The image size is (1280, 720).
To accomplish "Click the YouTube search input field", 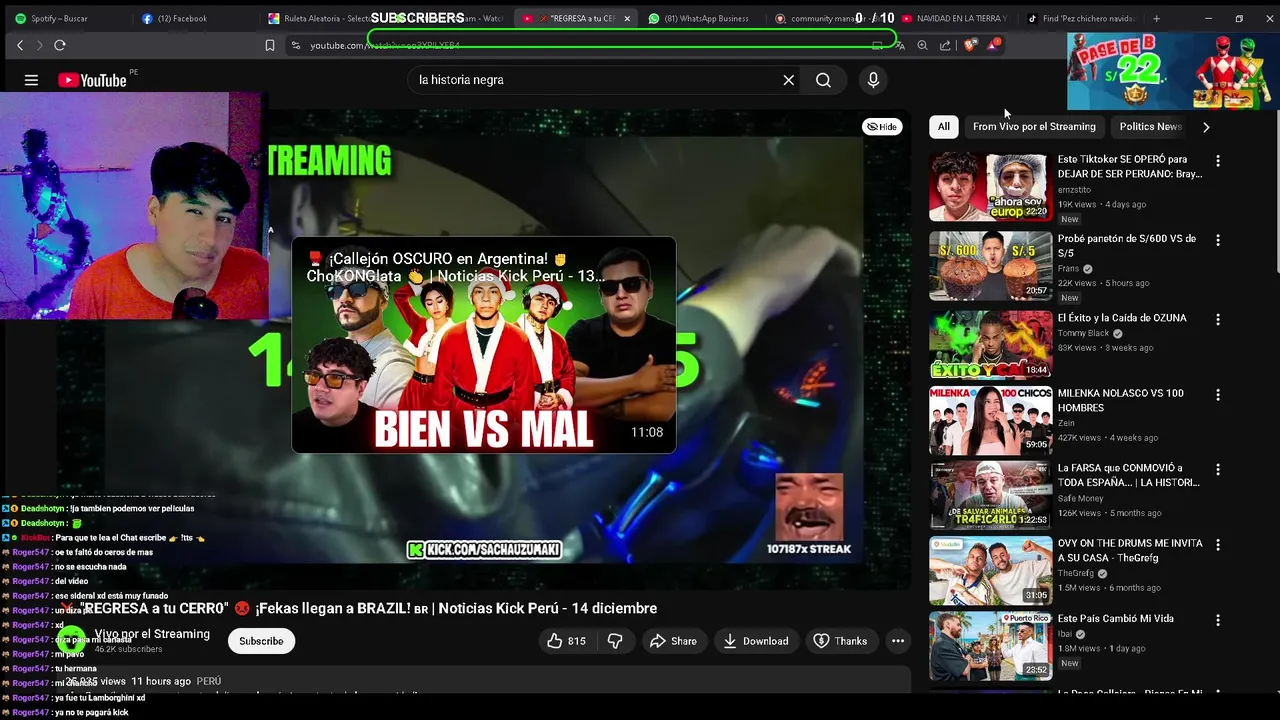I will tap(595, 80).
